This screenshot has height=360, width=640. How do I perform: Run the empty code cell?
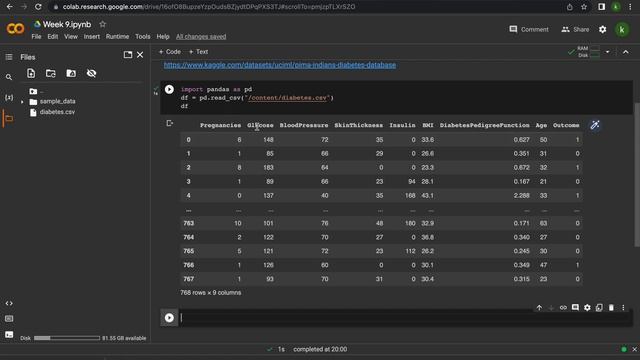169,318
